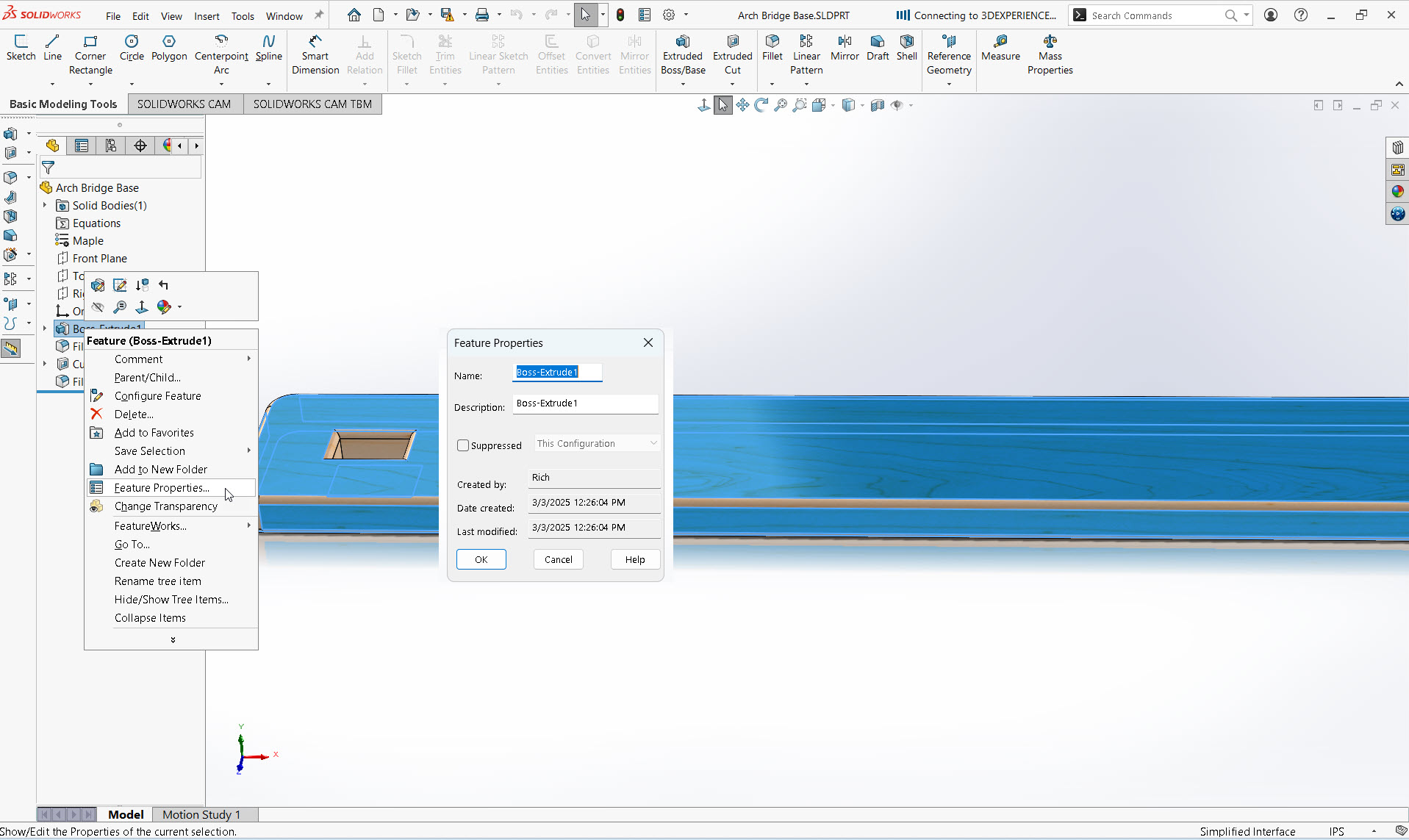
Task: Switch to the SOLIDWORKS CAM tab
Action: 184,104
